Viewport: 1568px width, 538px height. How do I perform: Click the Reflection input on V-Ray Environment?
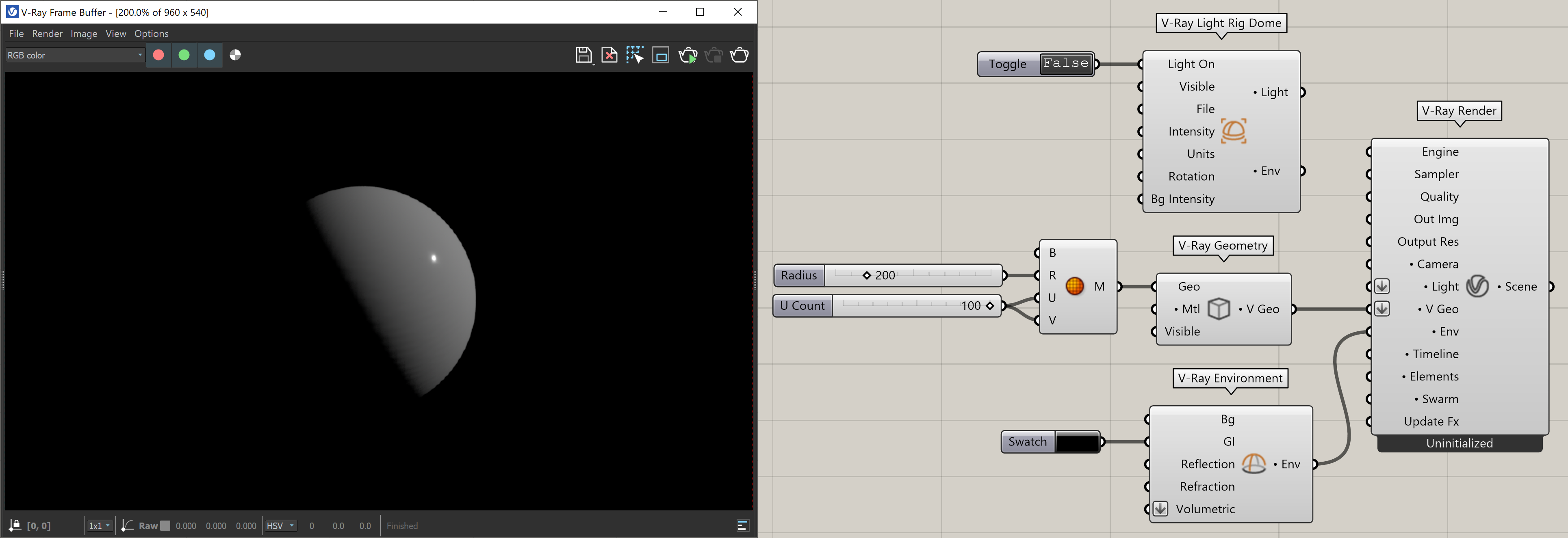1207,465
